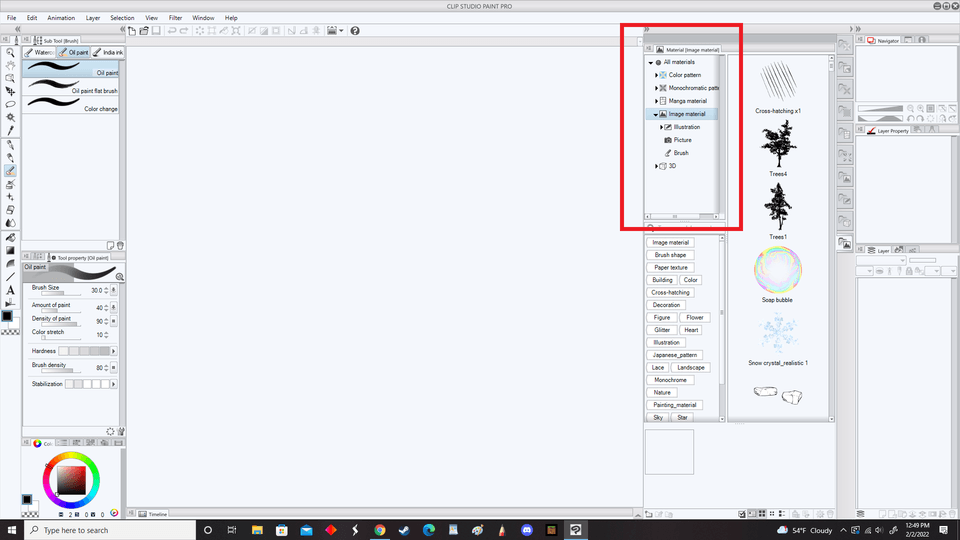The height and width of the screenshot is (540, 960).
Task: Select the Pen tool in toolbox
Action: coord(10,145)
